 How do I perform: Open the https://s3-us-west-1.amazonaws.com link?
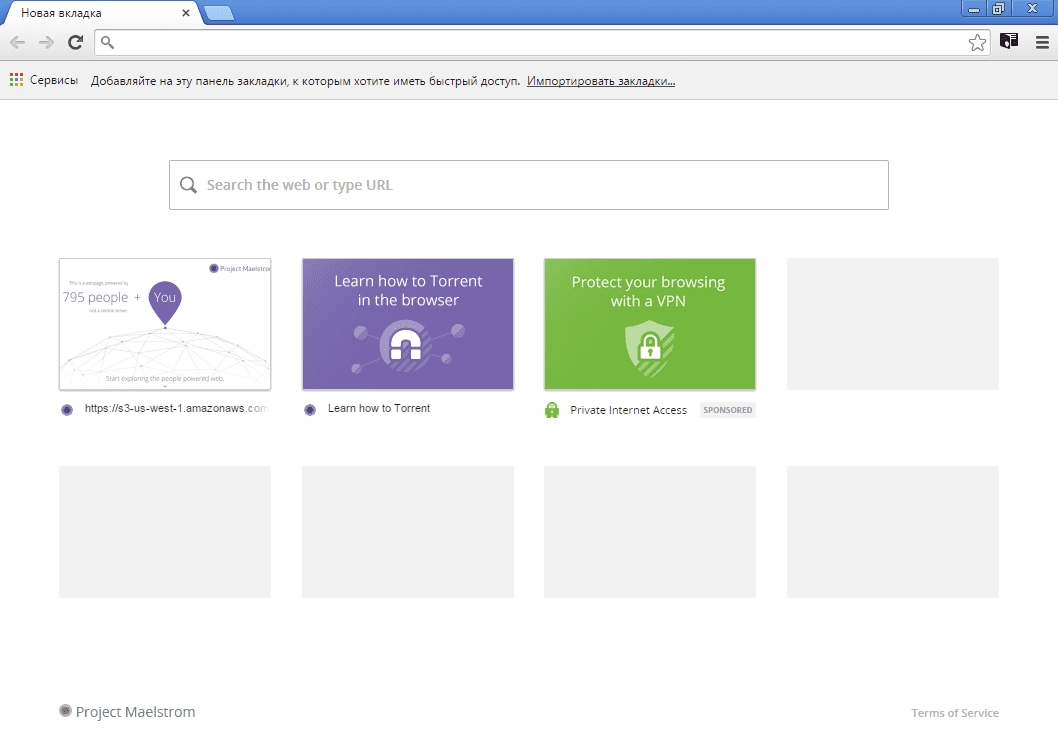point(176,408)
